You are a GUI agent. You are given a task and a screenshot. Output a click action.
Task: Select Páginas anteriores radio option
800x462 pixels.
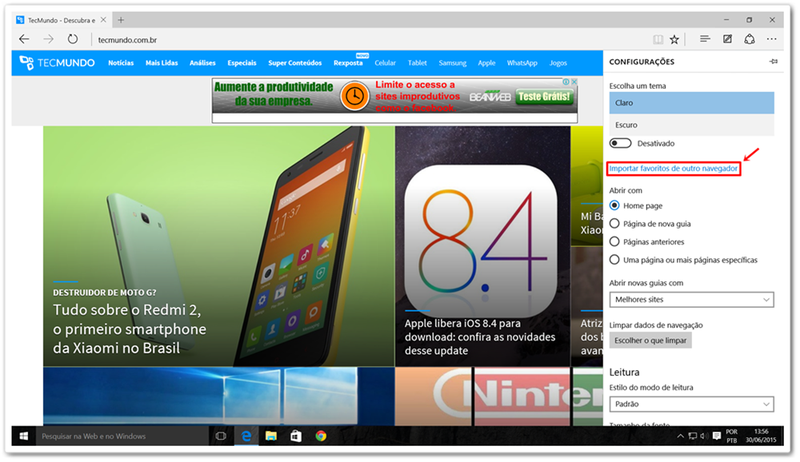(615, 242)
